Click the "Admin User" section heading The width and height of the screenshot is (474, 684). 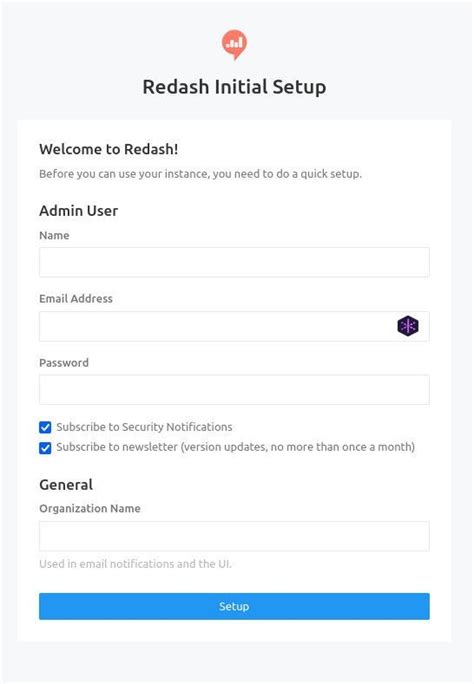[x=78, y=211]
